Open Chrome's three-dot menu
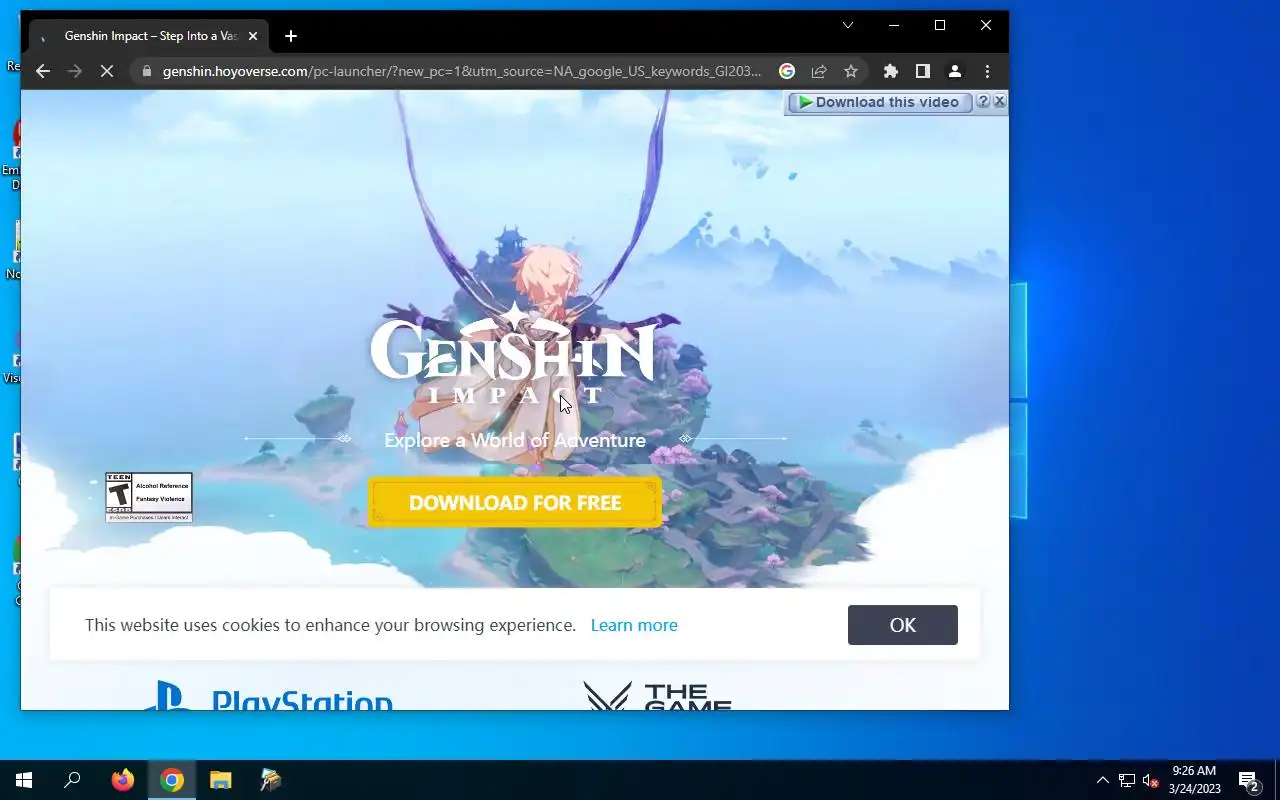The image size is (1280, 800). [987, 71]
